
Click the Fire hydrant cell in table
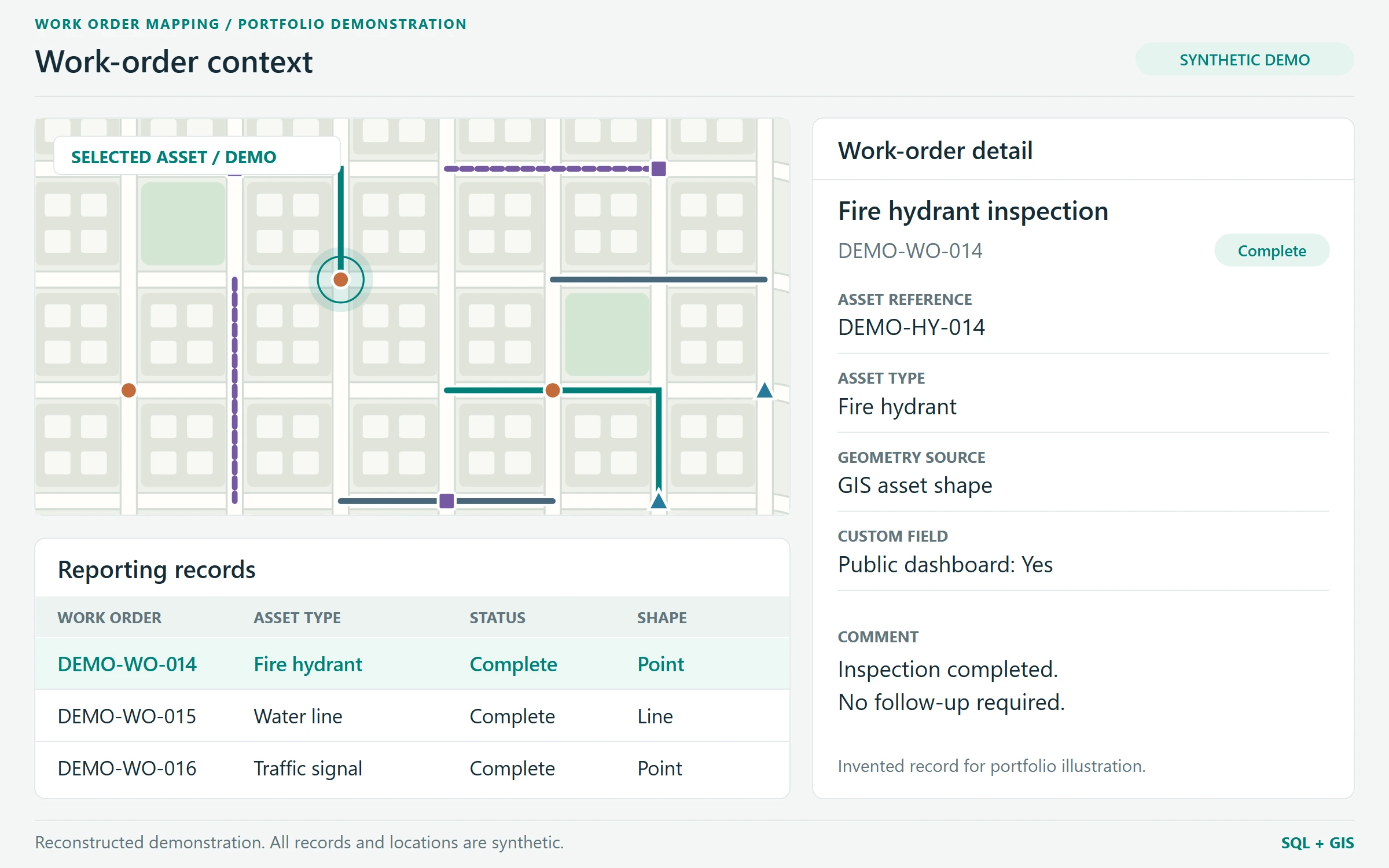click(307, 664)
